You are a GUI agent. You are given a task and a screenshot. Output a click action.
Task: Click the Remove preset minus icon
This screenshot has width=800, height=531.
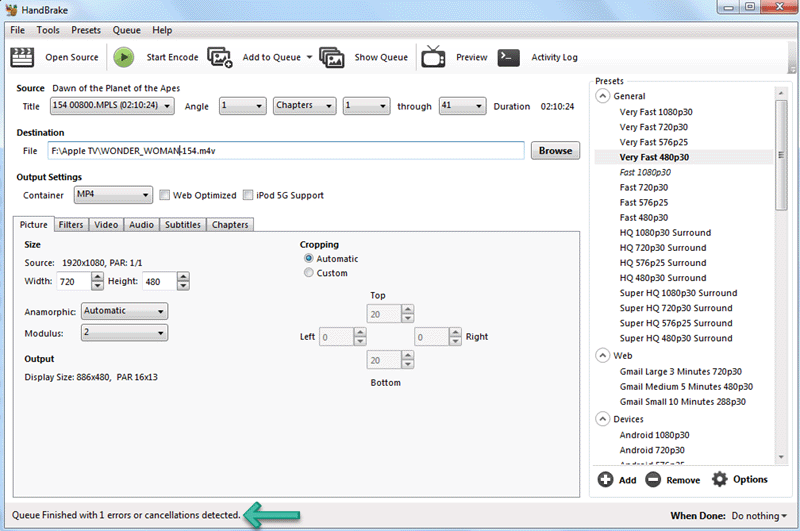click(x=653, y=479)
